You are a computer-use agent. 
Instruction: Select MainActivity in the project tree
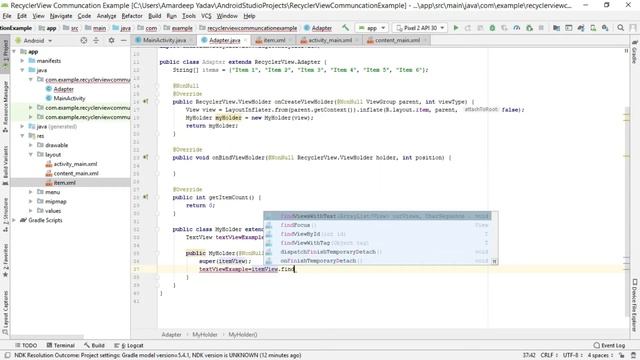coord(69,98)
